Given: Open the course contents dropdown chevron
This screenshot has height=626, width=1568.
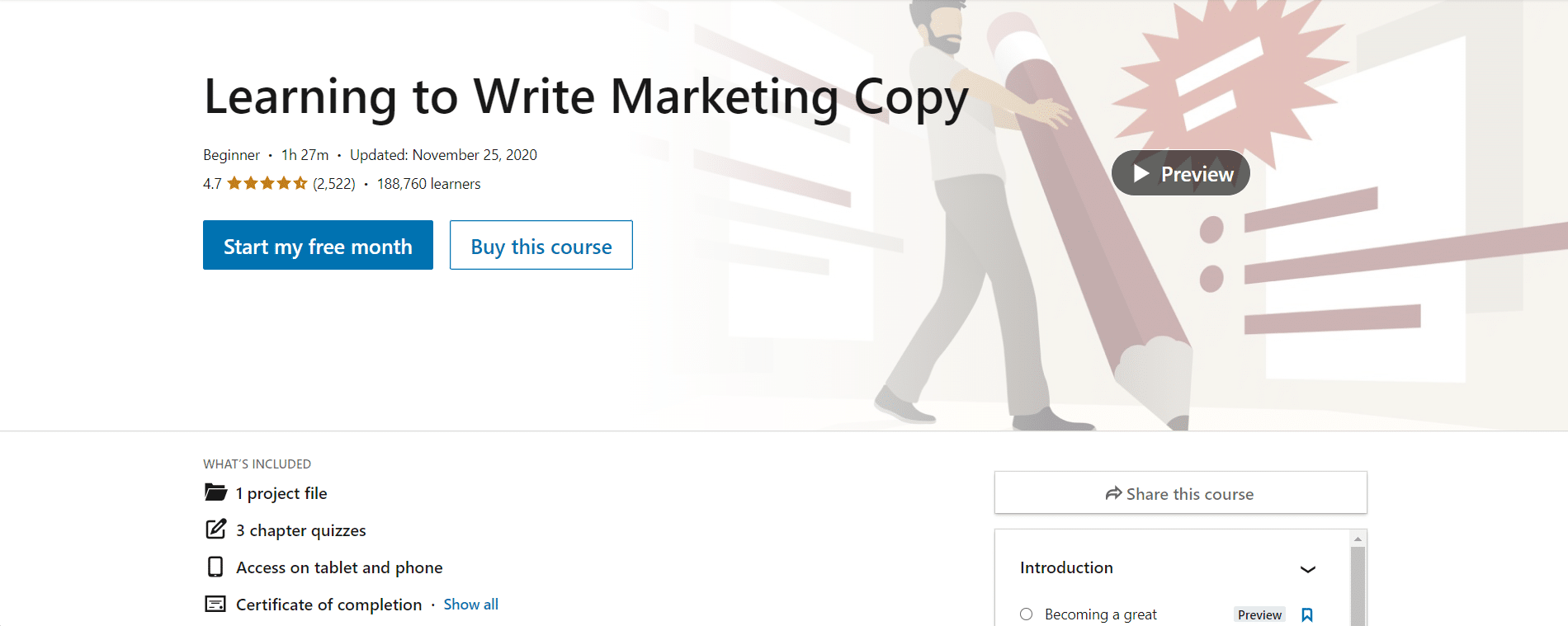Looking at the screenshot, I should 1307,568.
